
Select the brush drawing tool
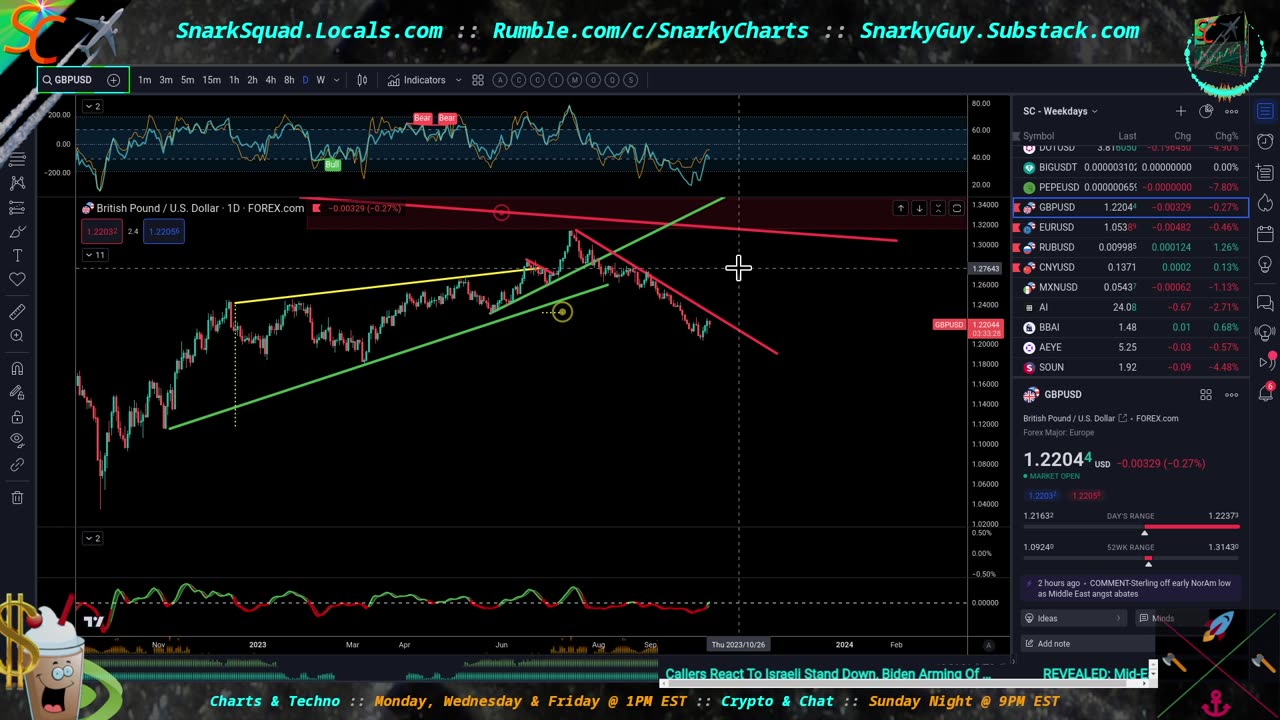point(17,232)
